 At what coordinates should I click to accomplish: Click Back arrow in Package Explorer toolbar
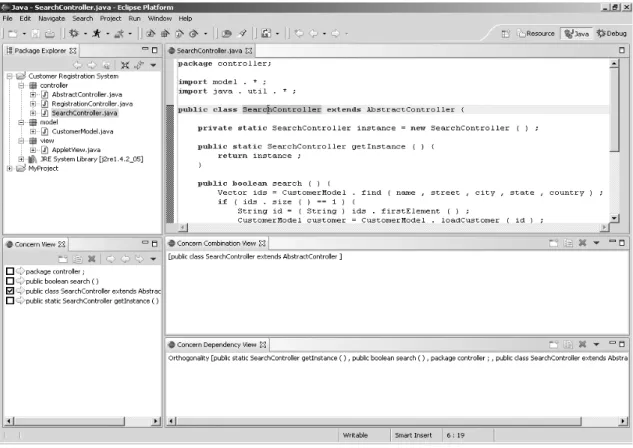(x=77, y=65)
